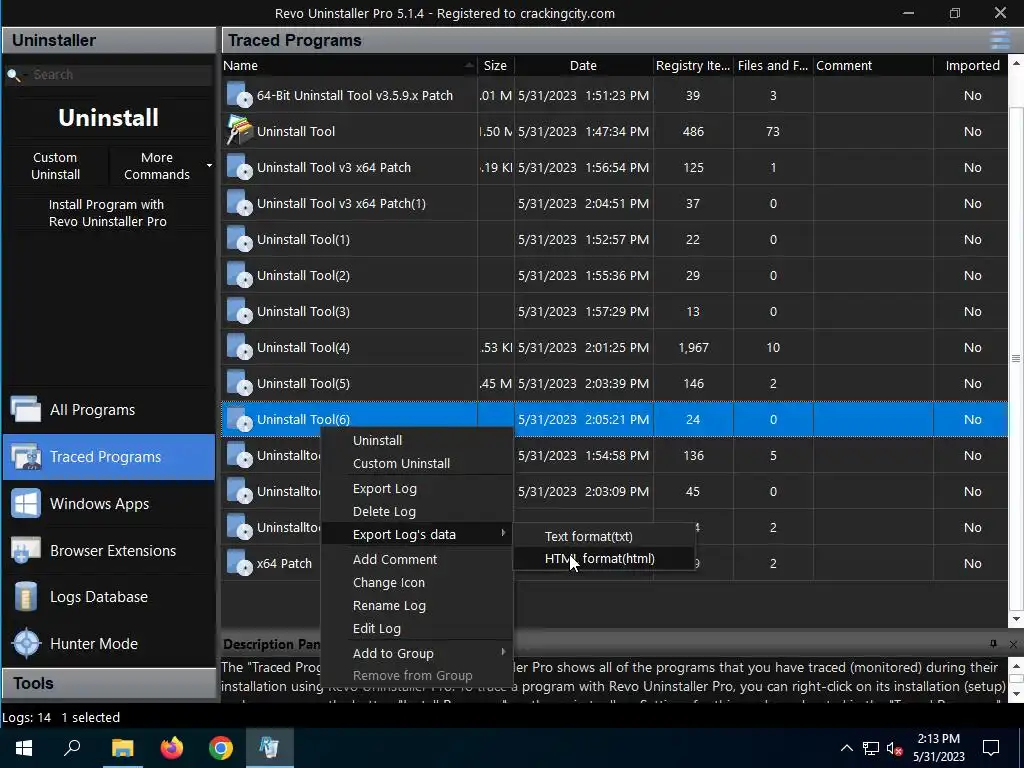Click into the Search input field

coord(121,75)
